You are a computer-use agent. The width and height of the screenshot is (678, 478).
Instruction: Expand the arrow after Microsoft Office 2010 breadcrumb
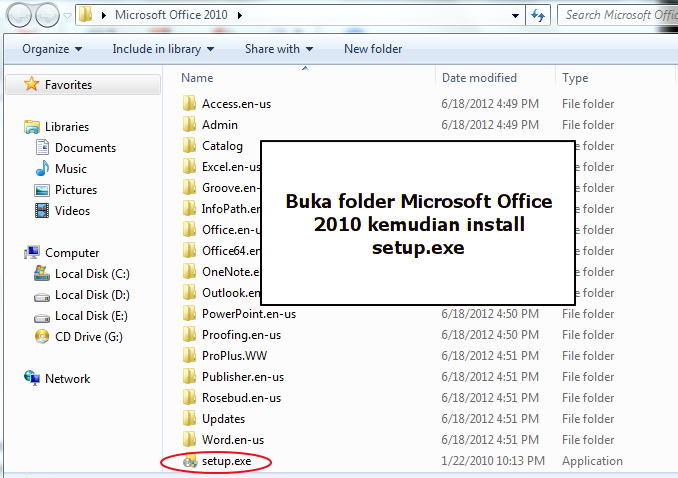(x=240, y=16)
